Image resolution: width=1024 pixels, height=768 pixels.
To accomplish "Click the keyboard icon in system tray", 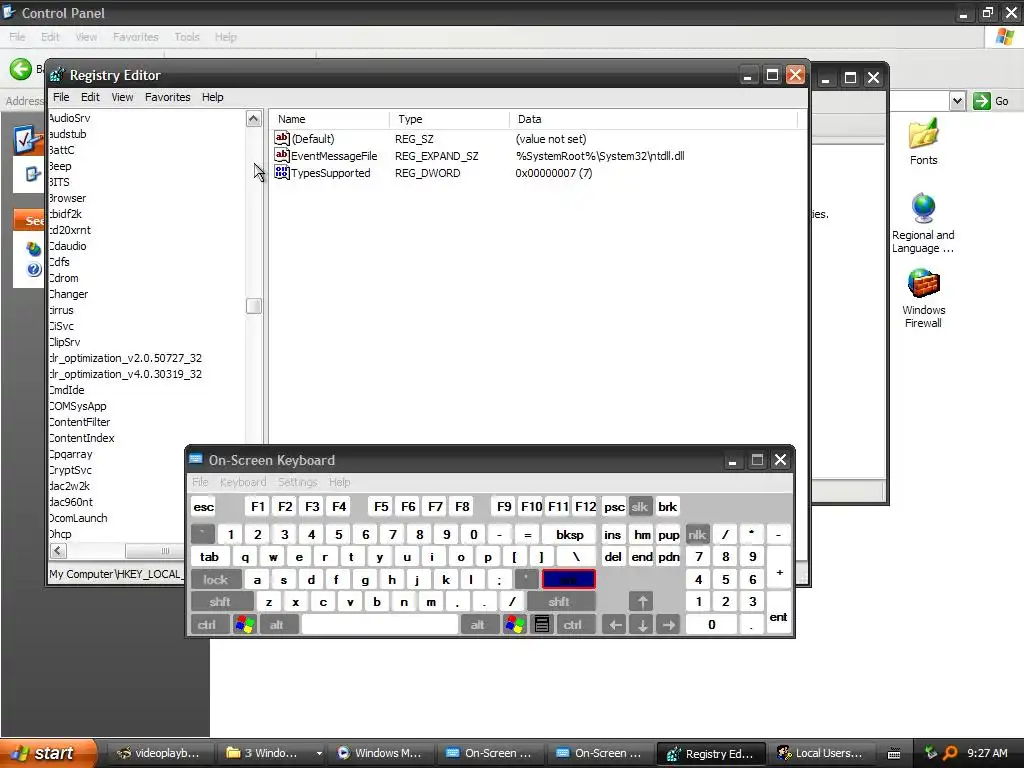I will (894, 754).
